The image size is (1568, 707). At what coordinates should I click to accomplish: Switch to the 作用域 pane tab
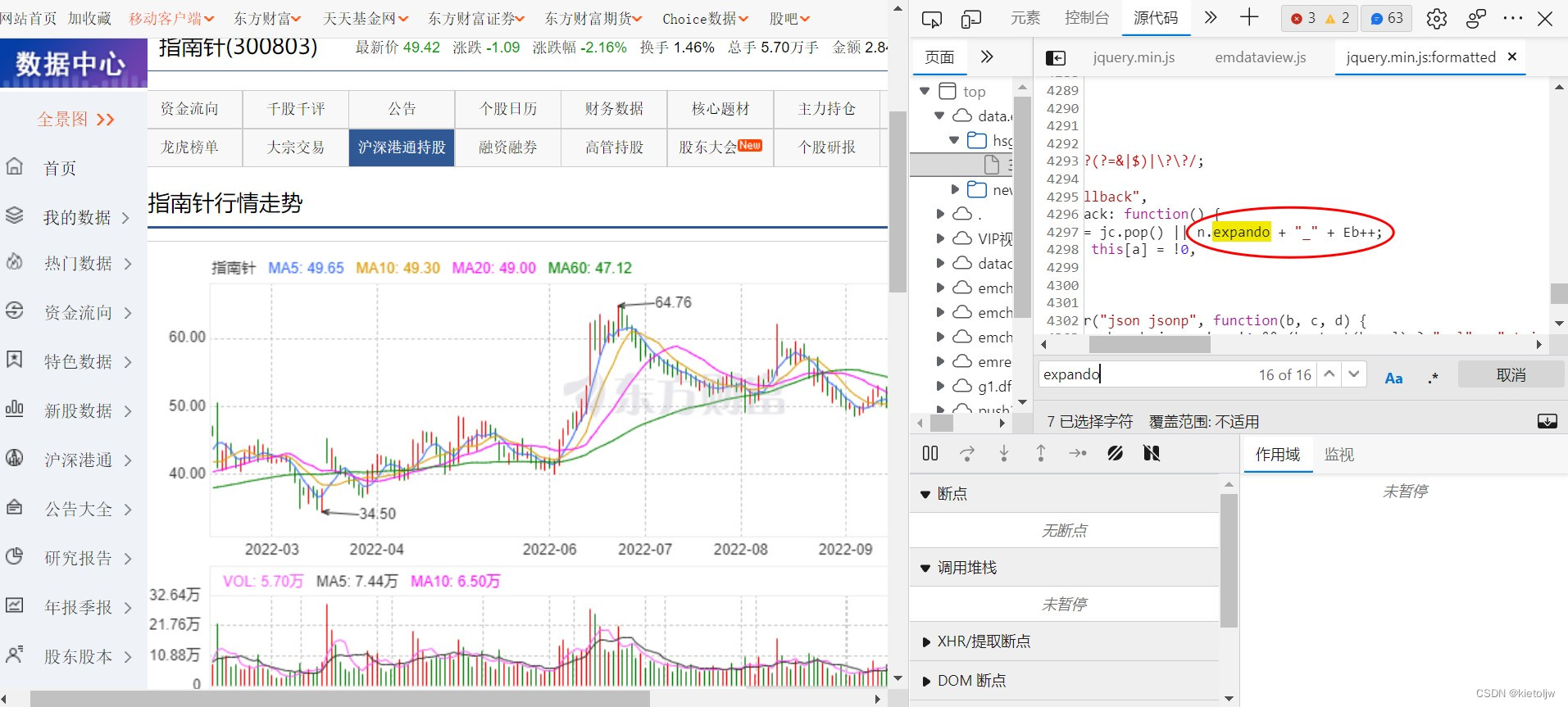(1278, 454)
